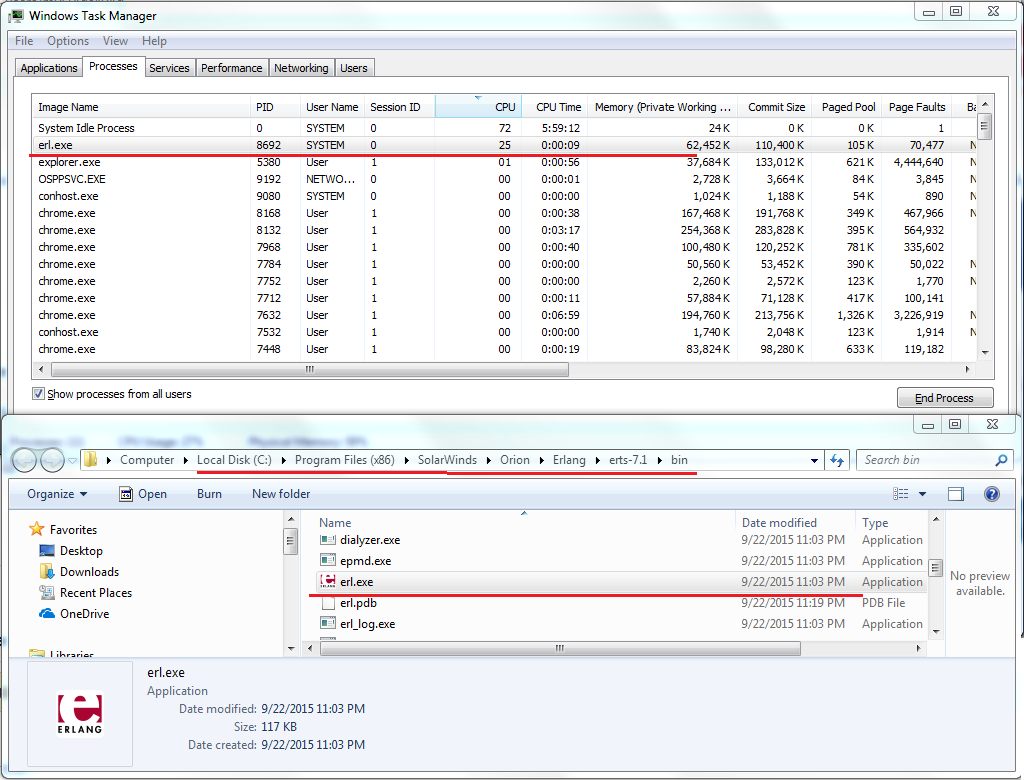Click the file list horizontal scrollbar thumb
The width and height of the screenshot is (1024, 780).
click(560, 648)
